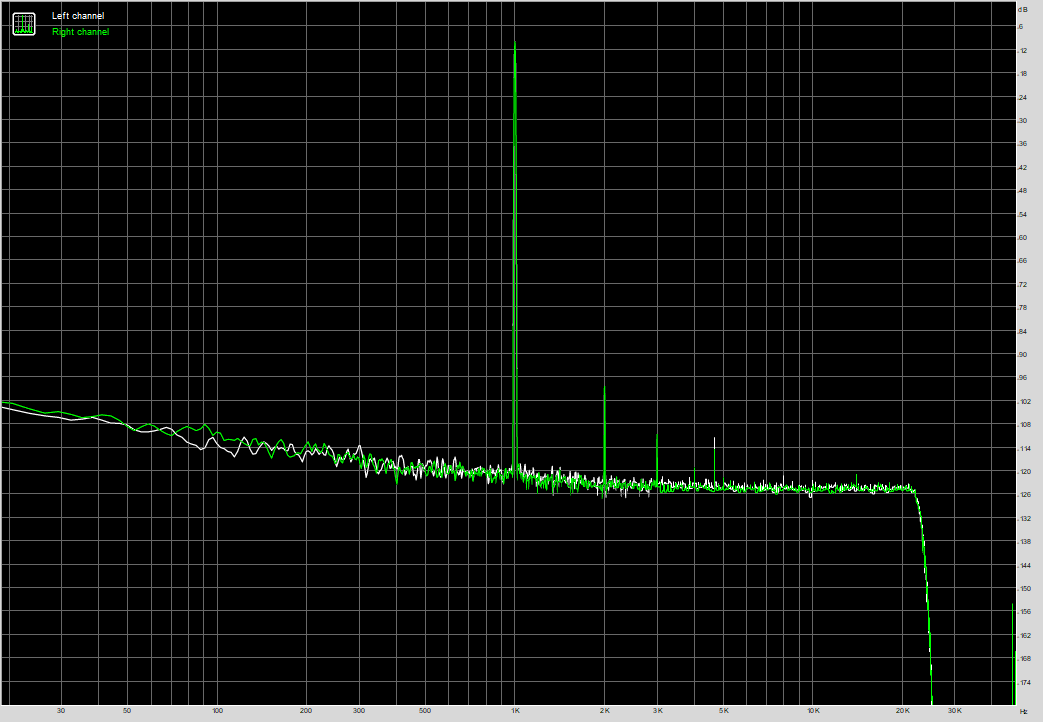Click the Hz unit label
The width and height of the screenshot is (1043, 722).
tap(1022, 711)
